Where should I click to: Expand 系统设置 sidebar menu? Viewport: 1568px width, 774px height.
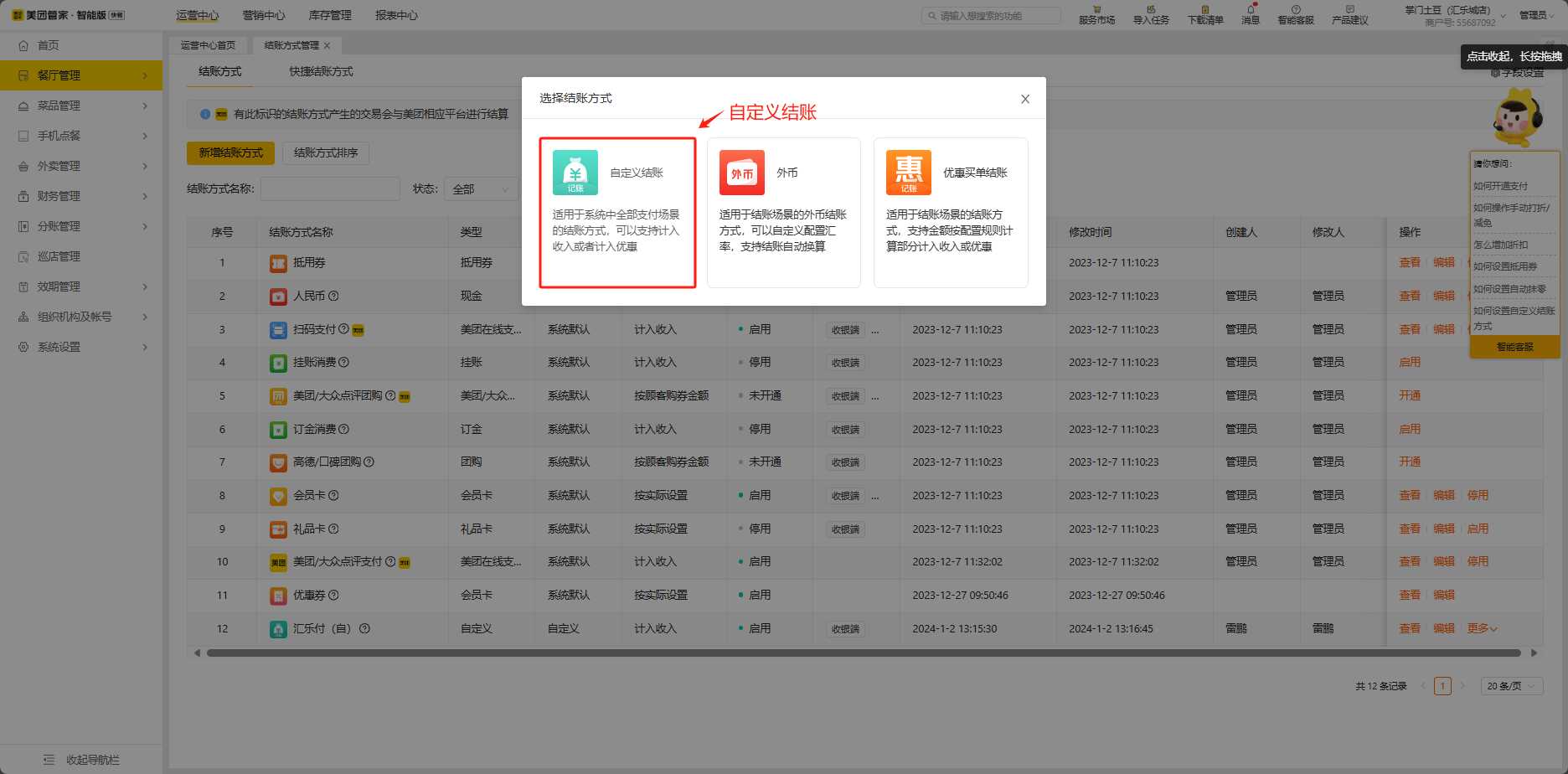tap(81, 347)
